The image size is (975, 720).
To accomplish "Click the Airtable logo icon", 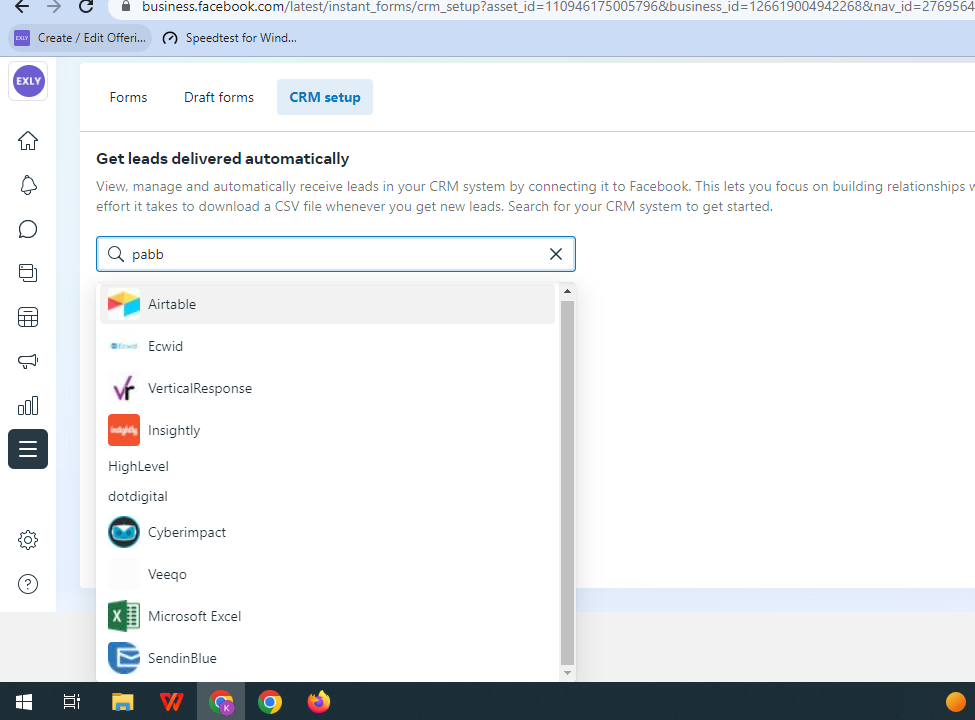I will click(124, 304).
